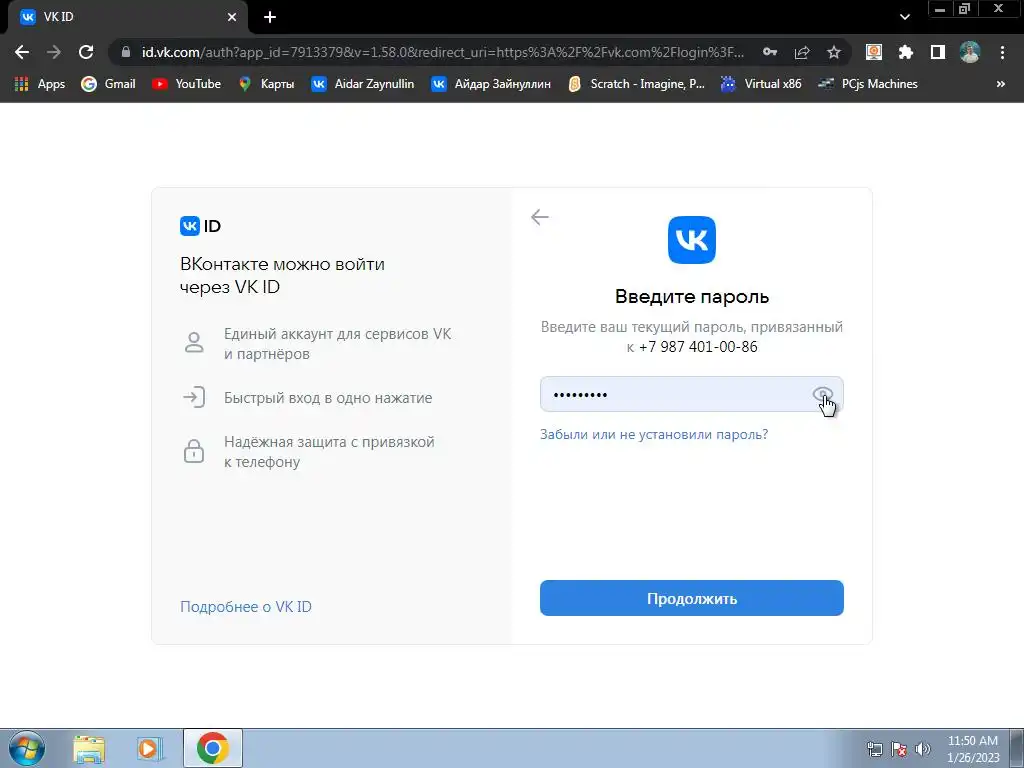View site info via the lock icon
The height and width of the screenshot is (768, 1024).
[x=126, y=52]
